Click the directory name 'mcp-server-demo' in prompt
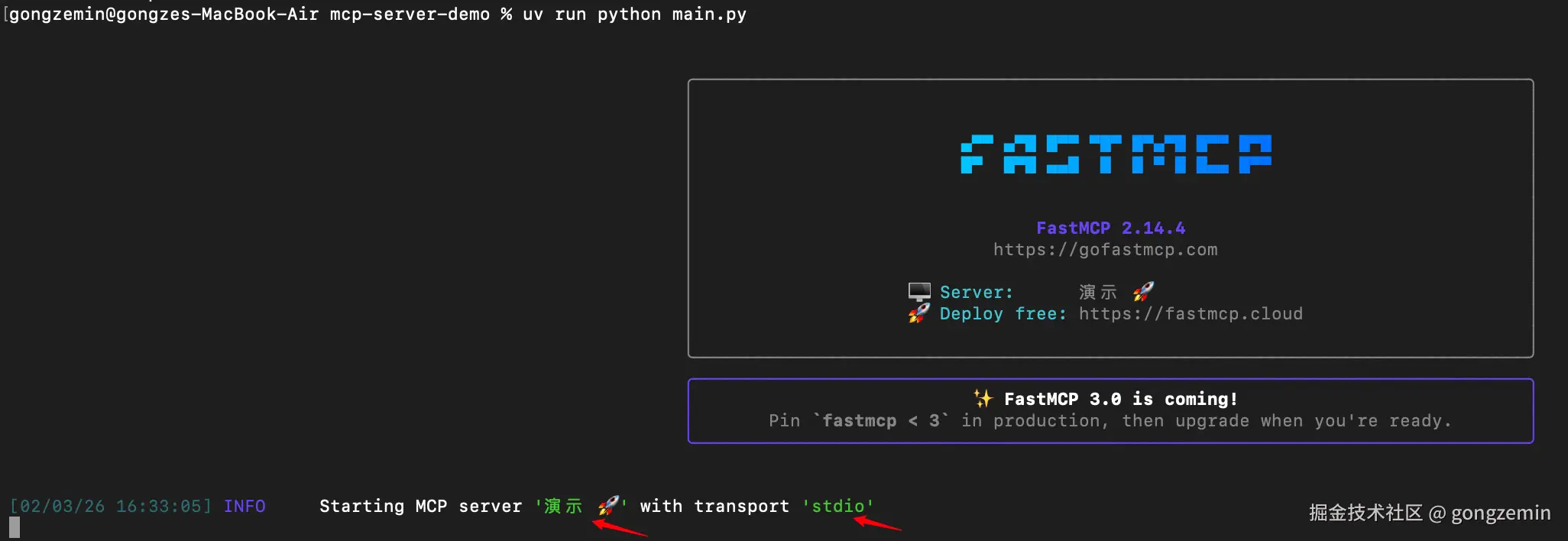 (410, 15)
